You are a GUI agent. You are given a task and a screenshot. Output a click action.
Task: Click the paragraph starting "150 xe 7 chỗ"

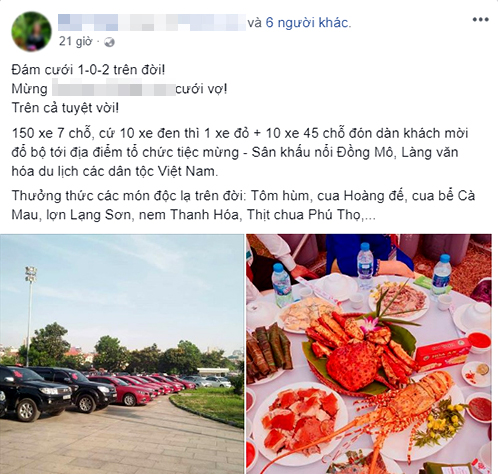tap(240, 152)
